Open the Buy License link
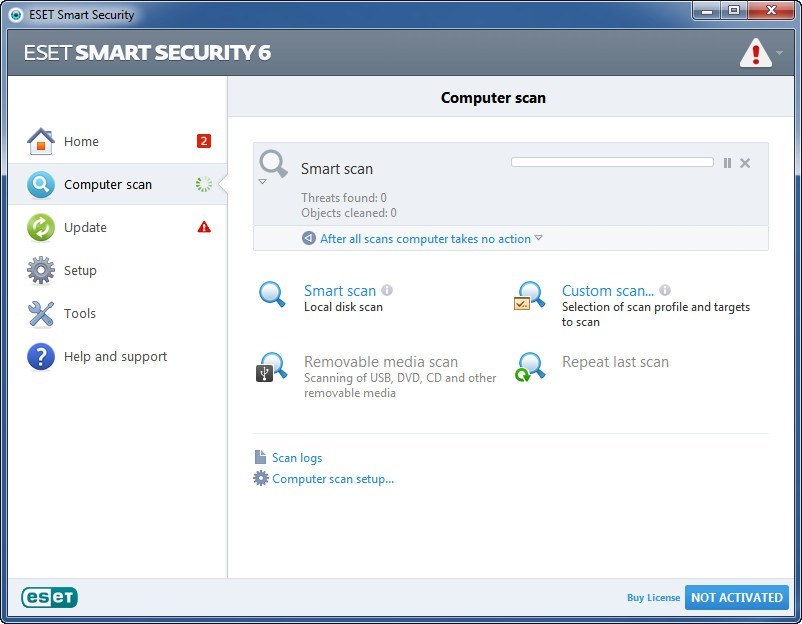The image size is (802, 624). (653, 597)
